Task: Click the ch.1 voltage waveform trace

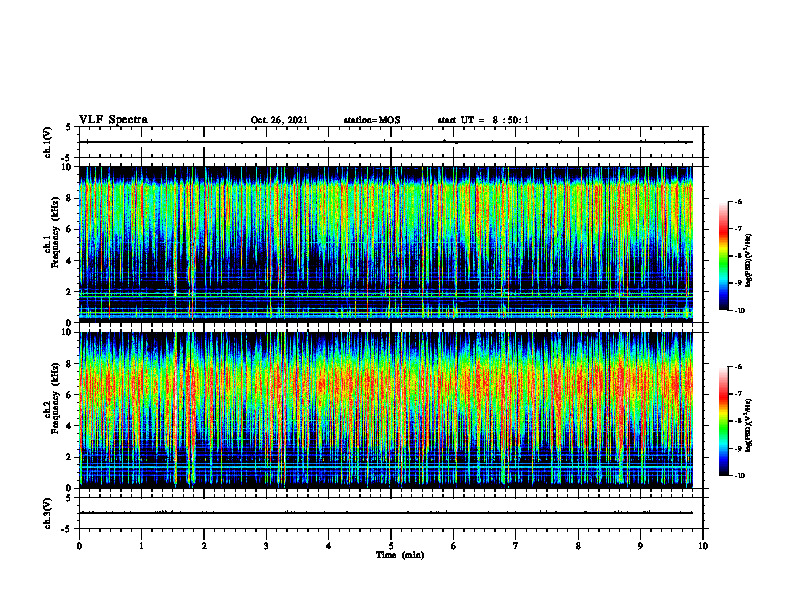Action: pyautogui.click(x=386, y=142)
